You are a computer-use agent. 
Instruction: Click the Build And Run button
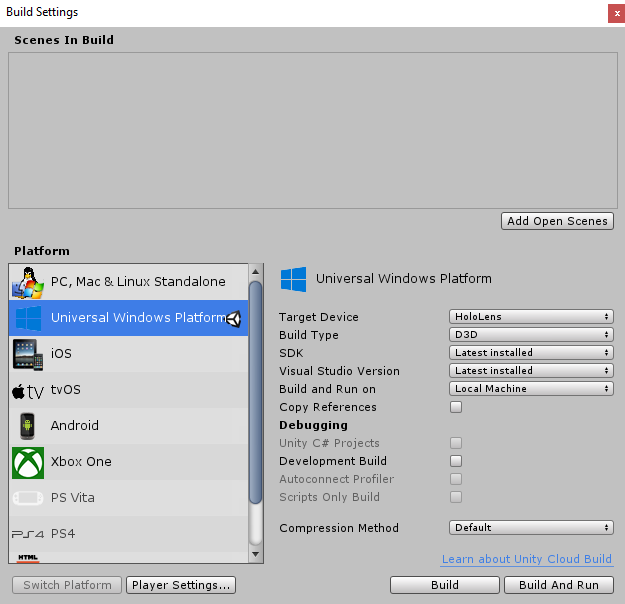[559, 585]
